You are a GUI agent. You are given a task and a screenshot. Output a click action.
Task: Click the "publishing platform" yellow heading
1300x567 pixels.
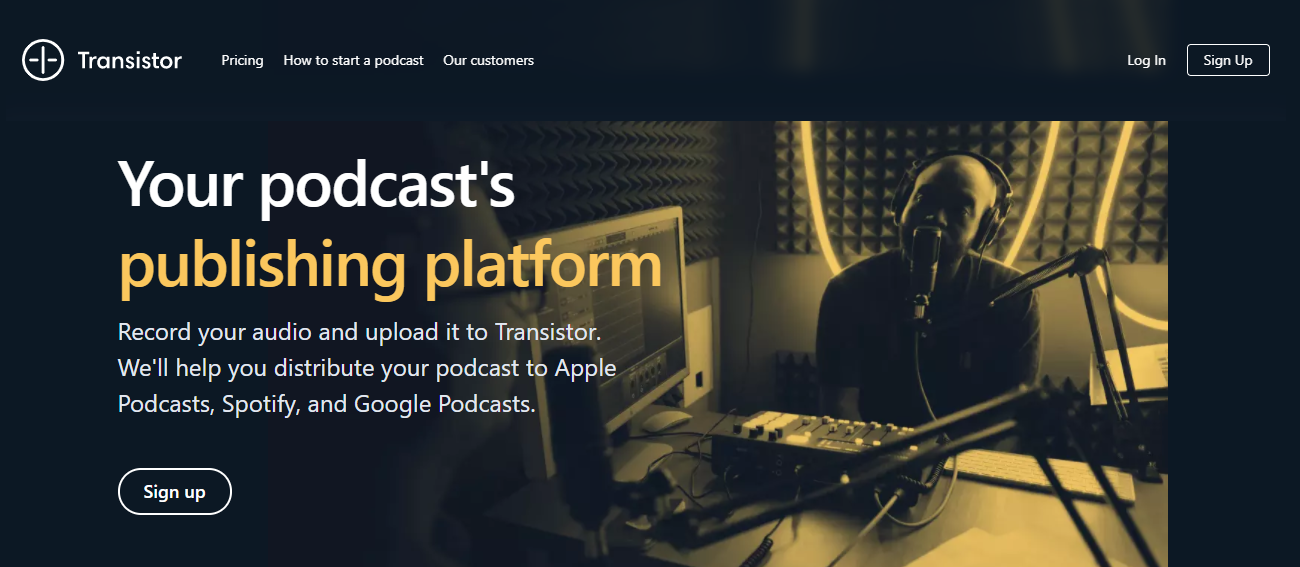coord(390,265)
